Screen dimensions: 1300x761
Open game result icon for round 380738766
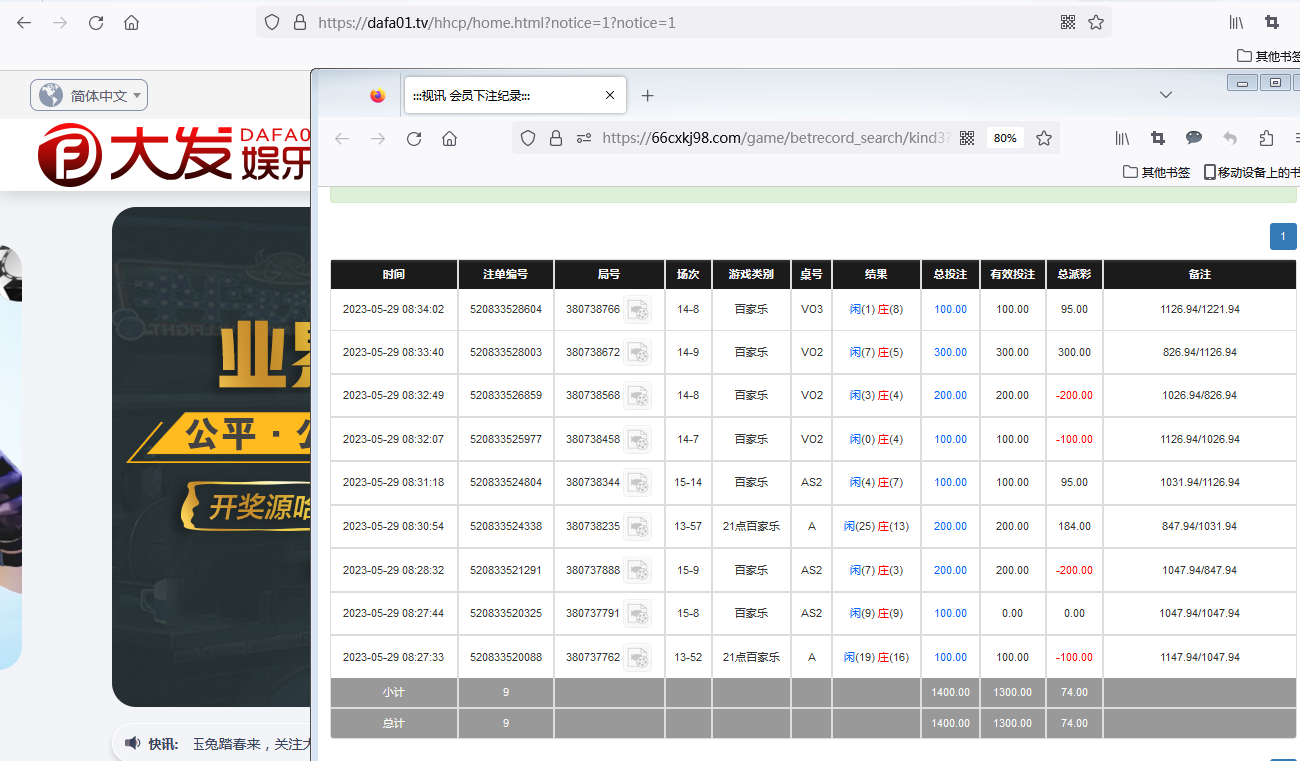click(x=638, y=310)
